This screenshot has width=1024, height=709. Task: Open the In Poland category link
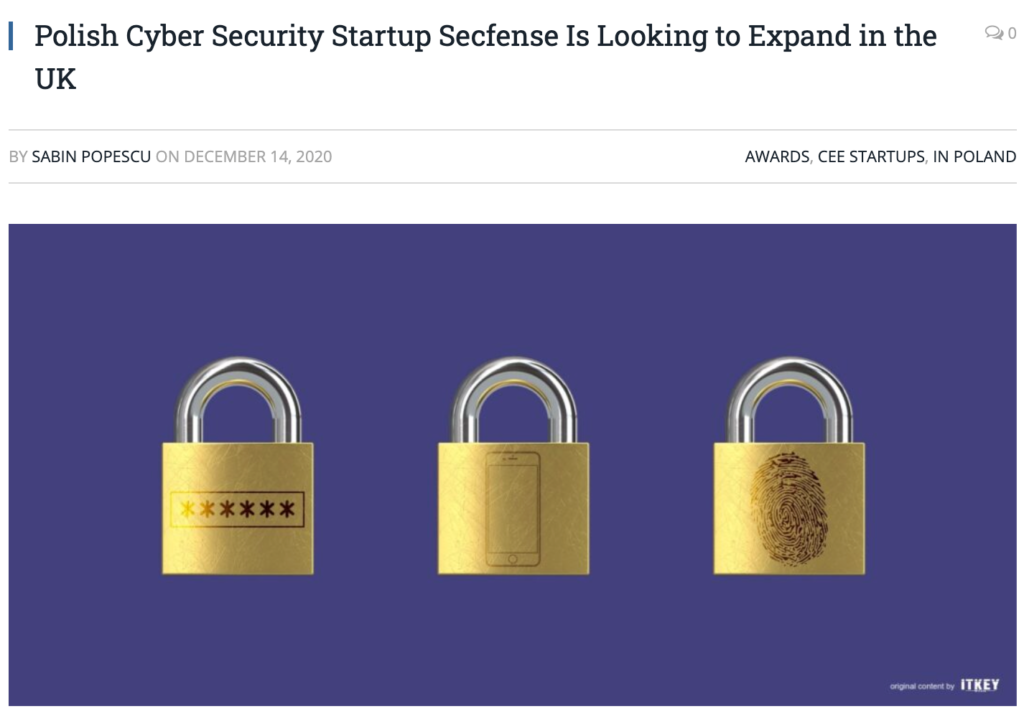(x=974, y=157)
